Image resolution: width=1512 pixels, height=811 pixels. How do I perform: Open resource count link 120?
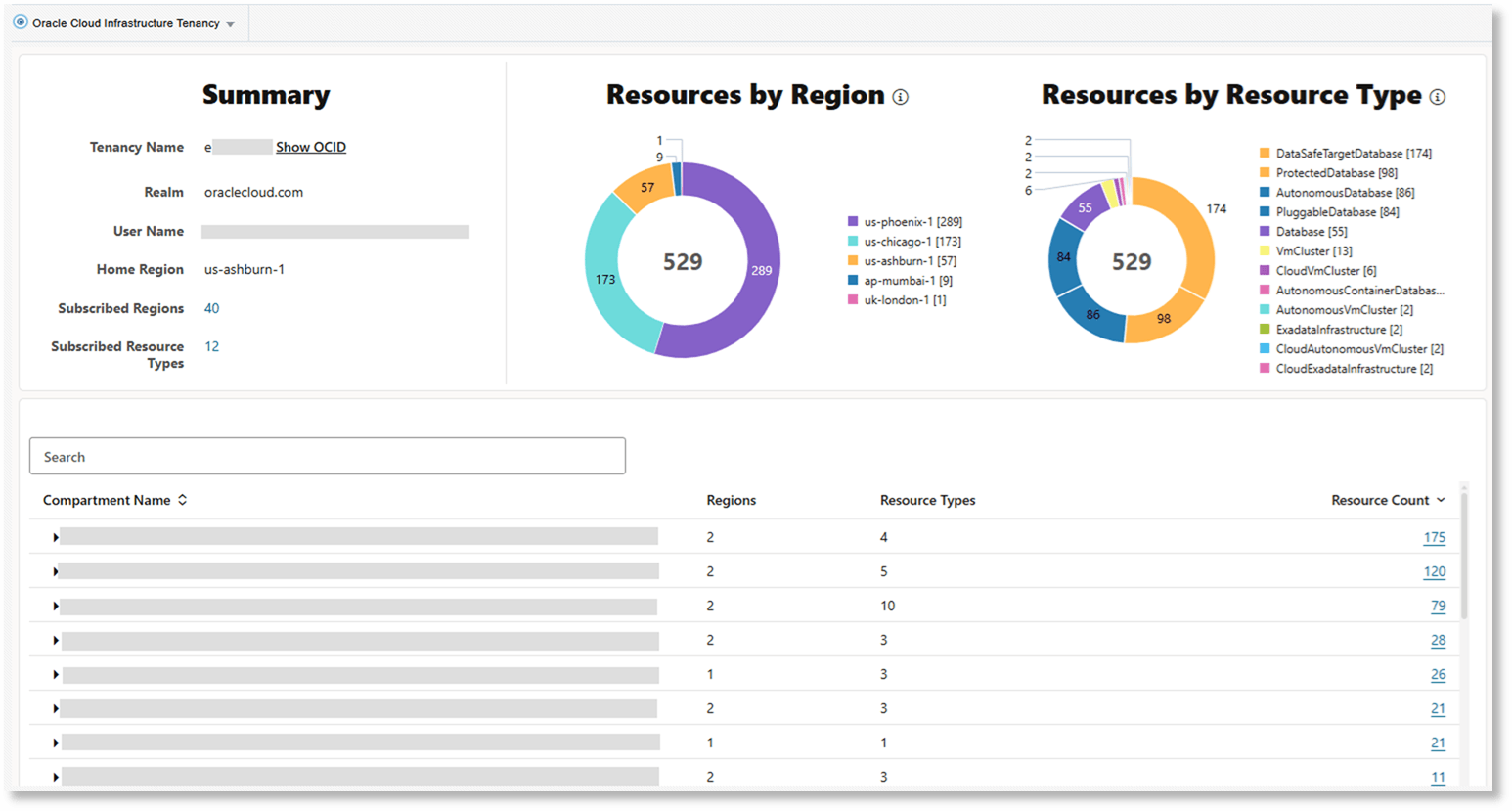(1435, 571)
